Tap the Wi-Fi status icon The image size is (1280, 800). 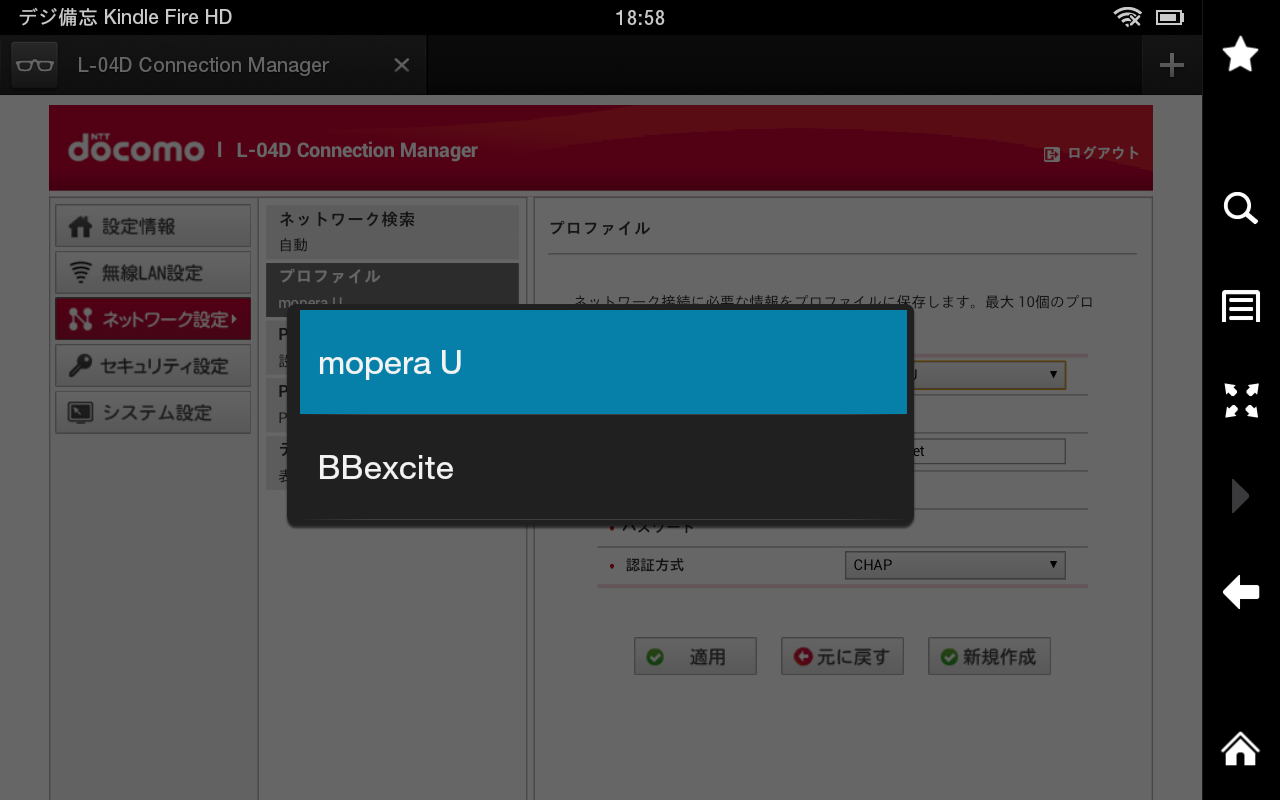1128,17
